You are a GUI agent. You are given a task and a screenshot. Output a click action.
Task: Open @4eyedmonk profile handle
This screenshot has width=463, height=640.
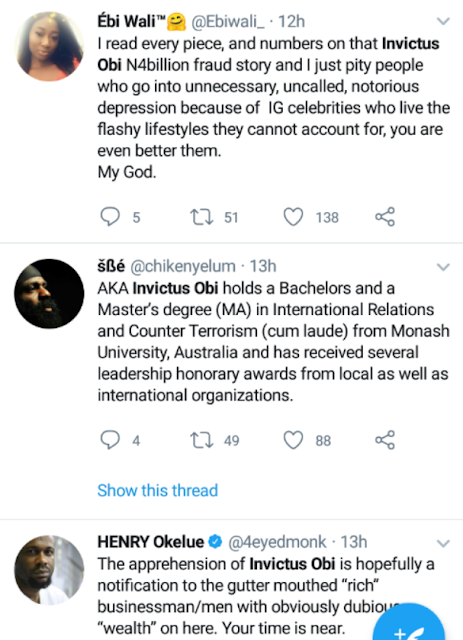pyautogui.click(x=277, y=542)
